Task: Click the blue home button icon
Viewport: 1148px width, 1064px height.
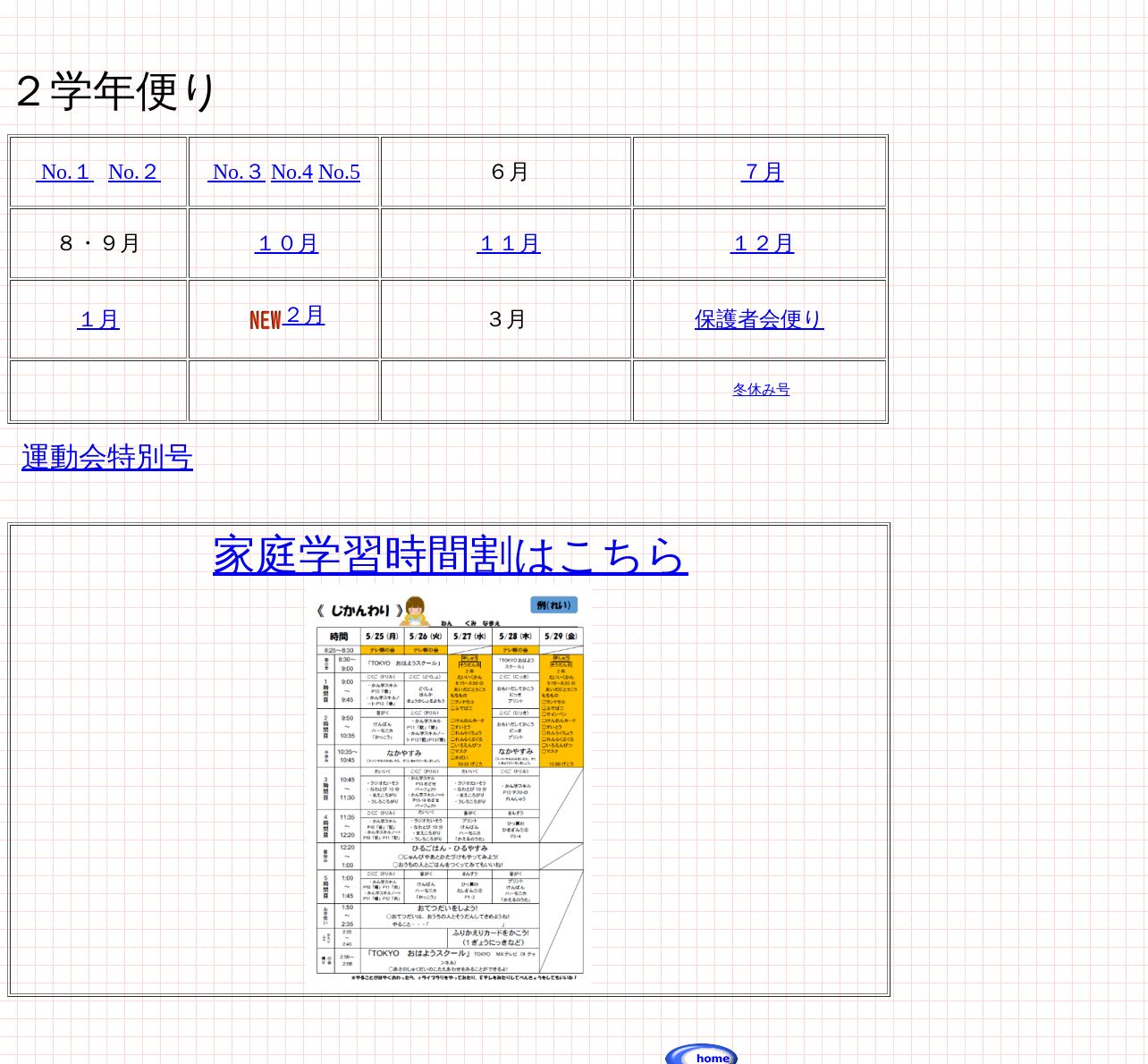Action: [x=702, y=1055]
